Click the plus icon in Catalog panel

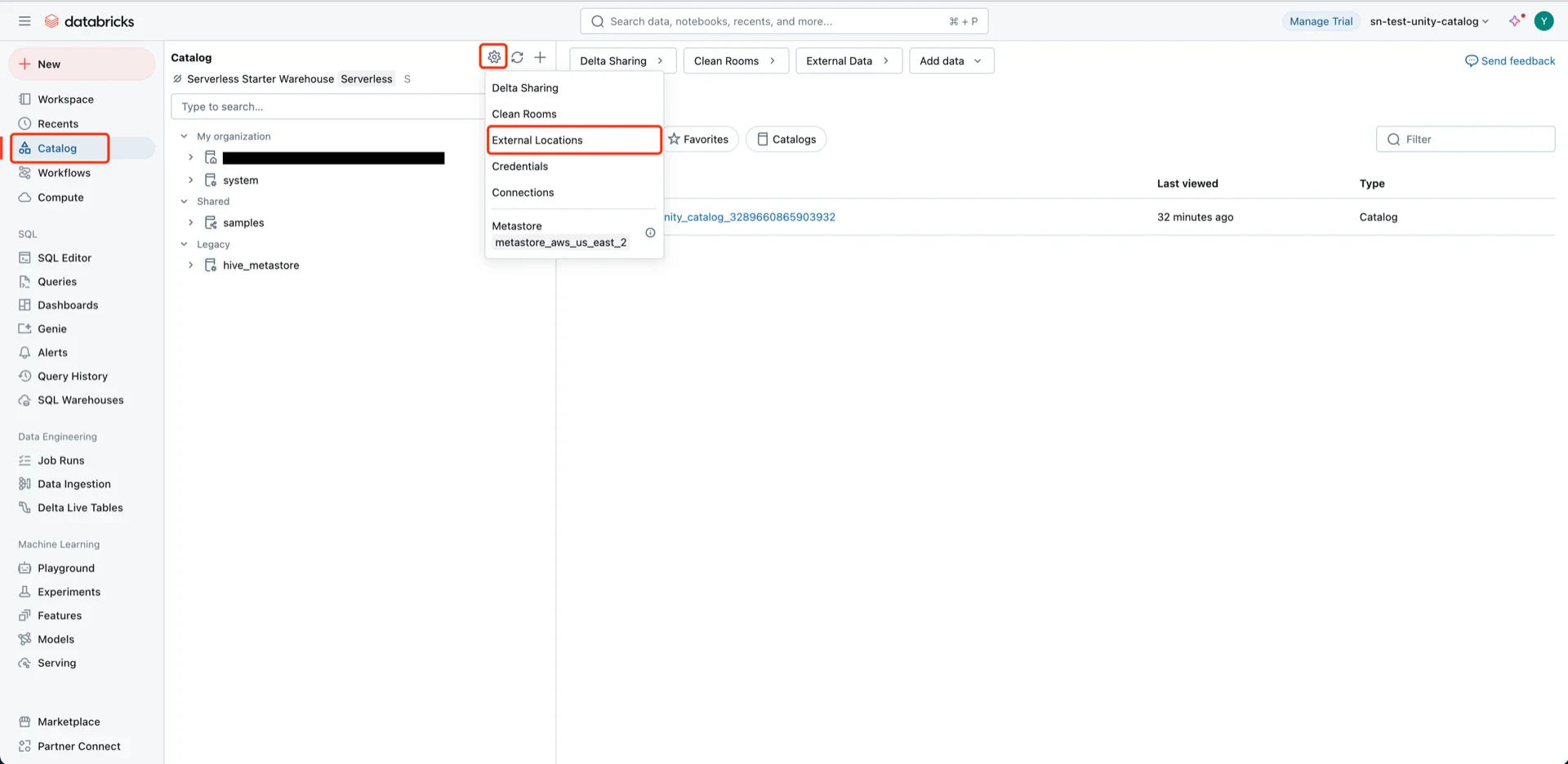[x=540, y=57]
